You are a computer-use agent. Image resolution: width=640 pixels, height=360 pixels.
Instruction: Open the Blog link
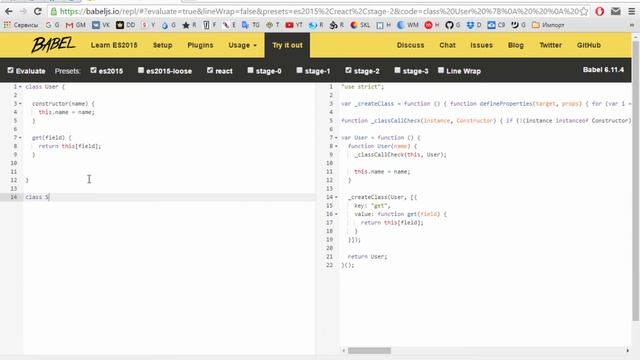516,45
